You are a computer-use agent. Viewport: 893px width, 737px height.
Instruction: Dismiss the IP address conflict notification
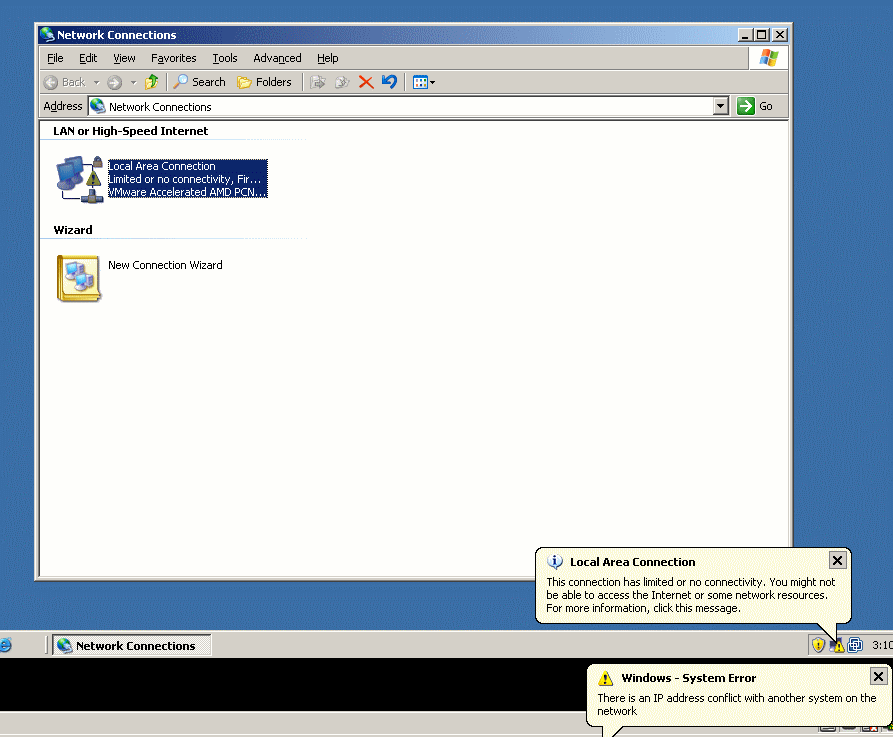pyautogui.click(x=877, y=676)
